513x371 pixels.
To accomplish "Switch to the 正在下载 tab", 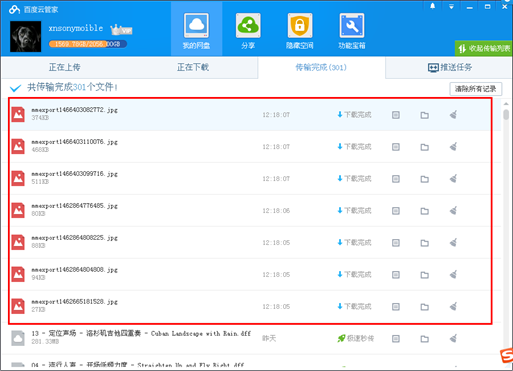I will coord(193,67).
